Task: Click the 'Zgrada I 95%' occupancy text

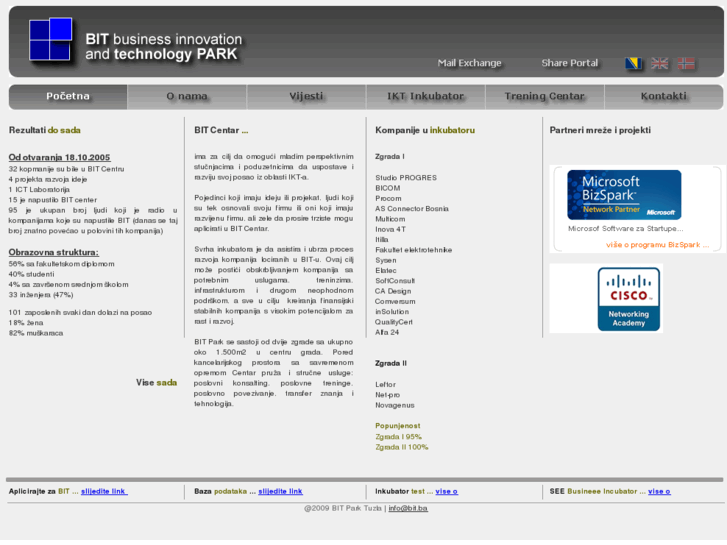Action: point(398,437)
